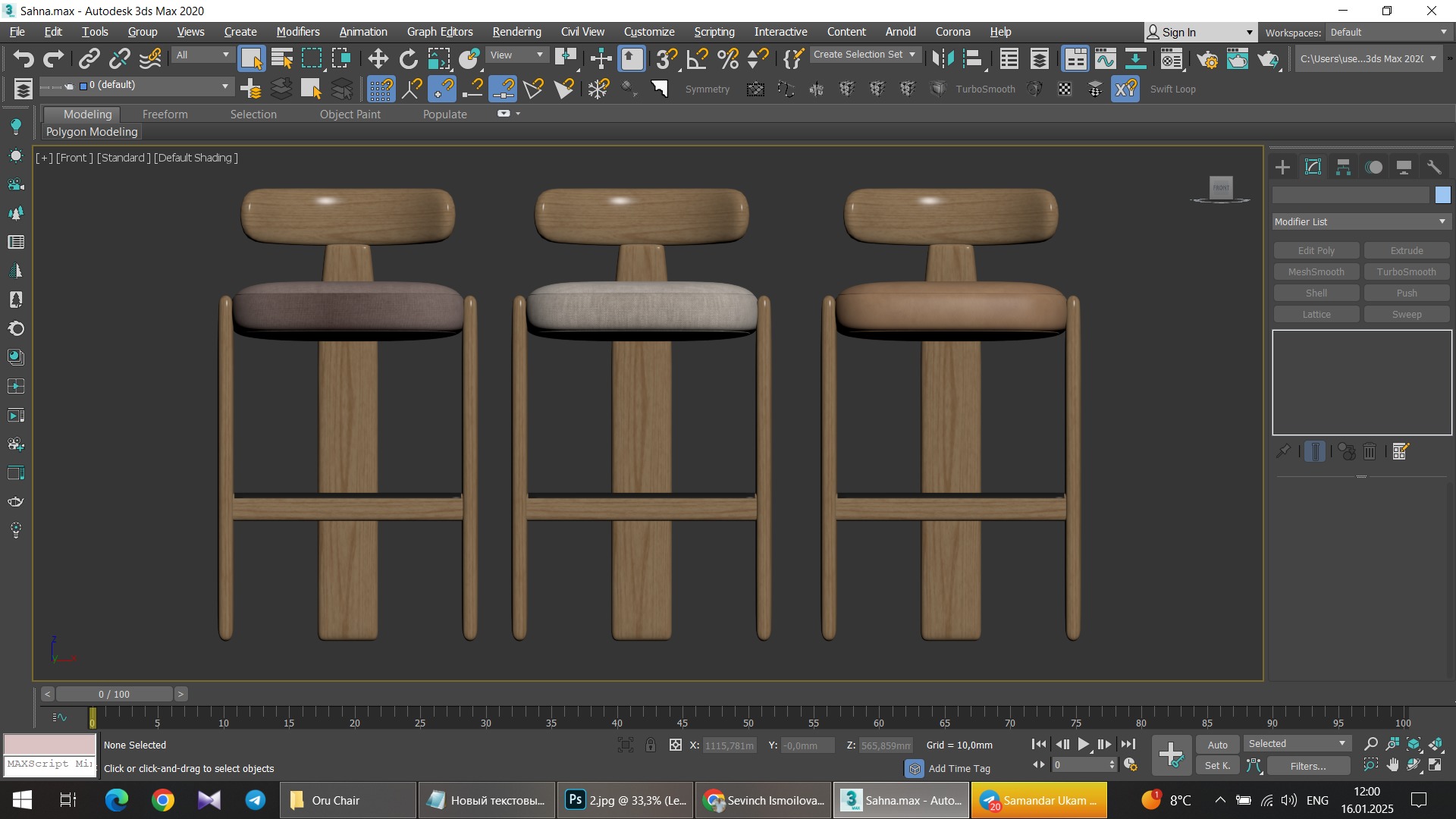Toggle the Angle Snap icon
This screenshot has width=1456, height=819.
click(698, 58)
